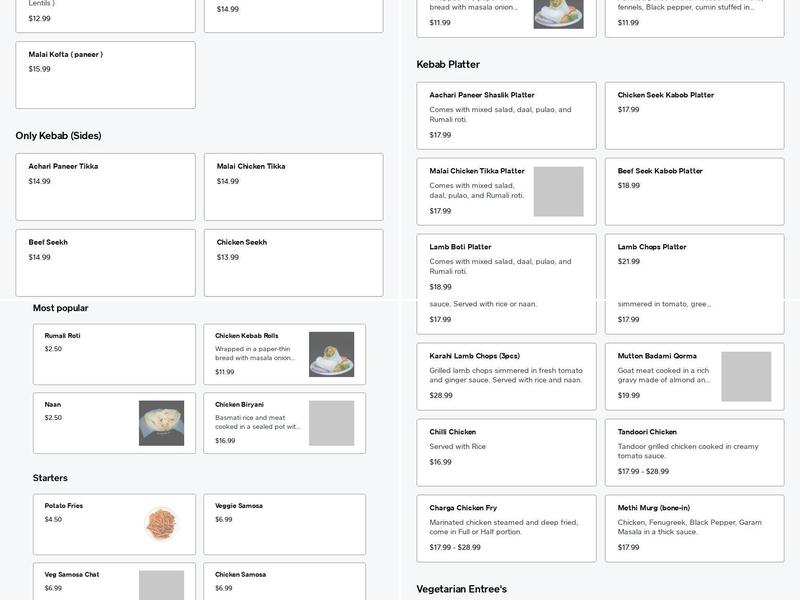
Task: Open the Methi Murg (bone-in) item
Action: (694, 528)
